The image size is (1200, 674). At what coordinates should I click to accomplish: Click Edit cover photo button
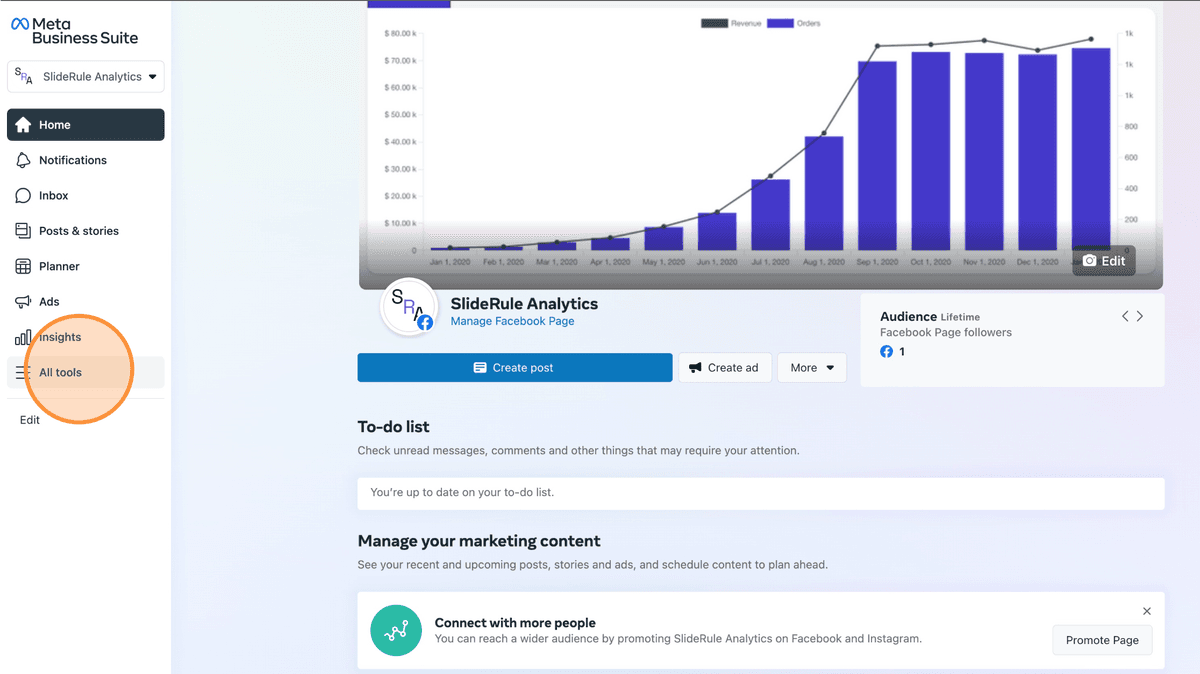[x=1104, y=260]
